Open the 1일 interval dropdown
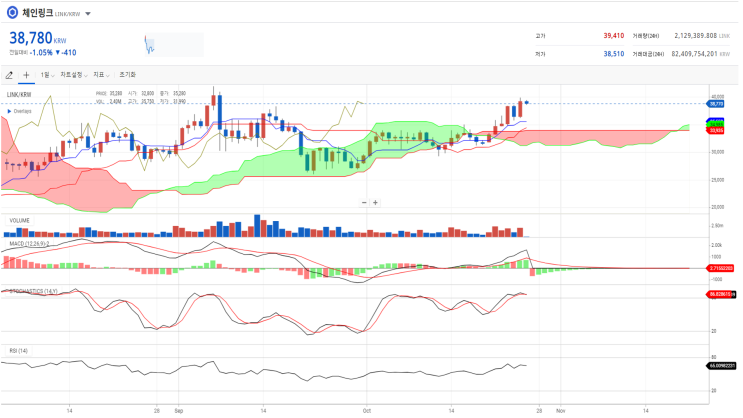The width and height of the screenshot is (743, 418). [47, 75]
